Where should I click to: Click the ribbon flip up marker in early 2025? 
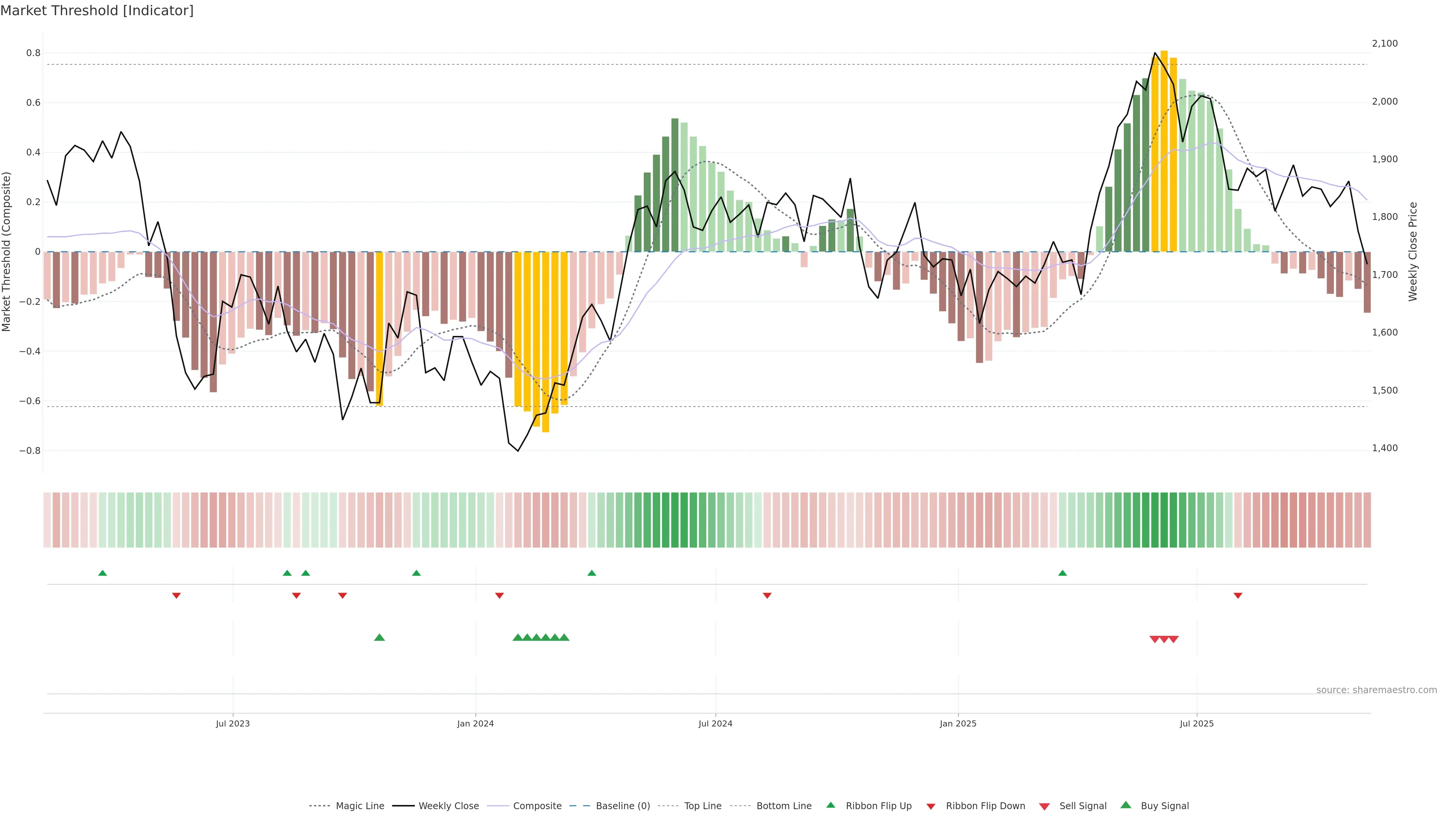(1062, 573)
